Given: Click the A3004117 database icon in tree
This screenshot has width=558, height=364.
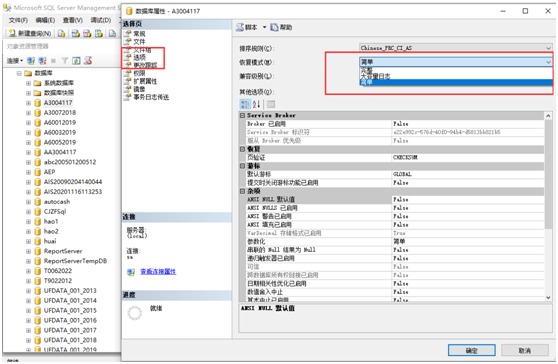Looking at the screenshot, I should [38, 103].
